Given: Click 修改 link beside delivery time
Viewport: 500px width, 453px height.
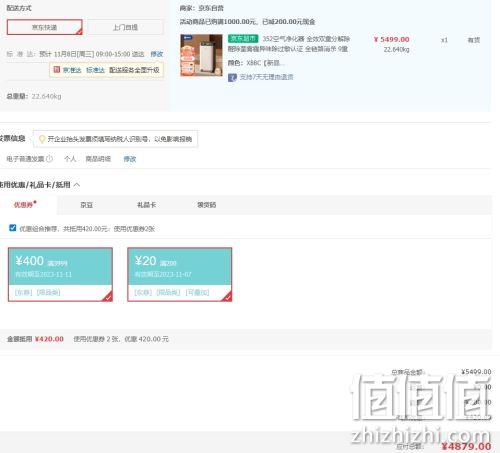Looking at the screenshot, I should 157,54.
